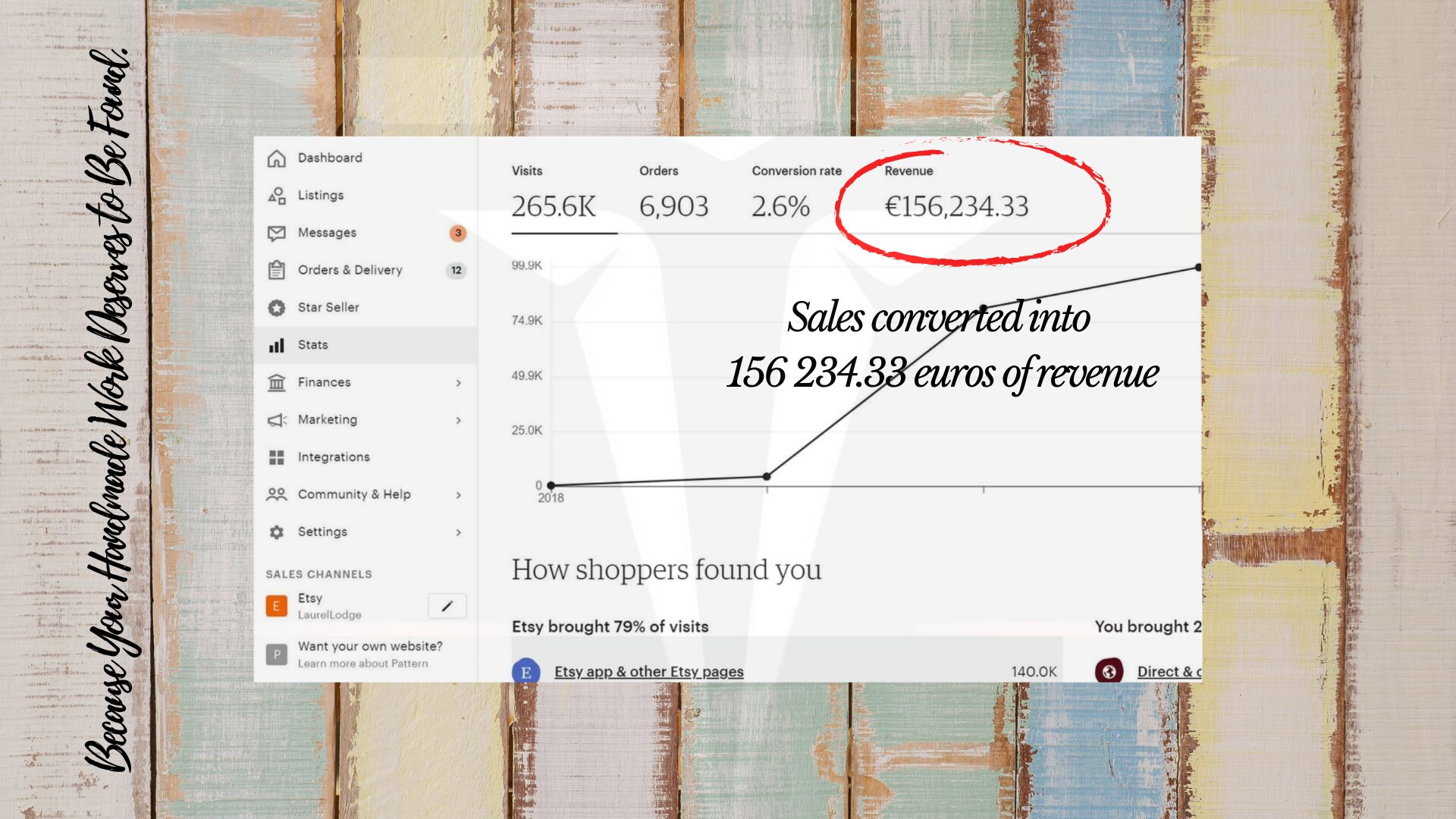Click the SALES CHANNELS section label
Screen dimensions: 1456x819
[318, 575]
